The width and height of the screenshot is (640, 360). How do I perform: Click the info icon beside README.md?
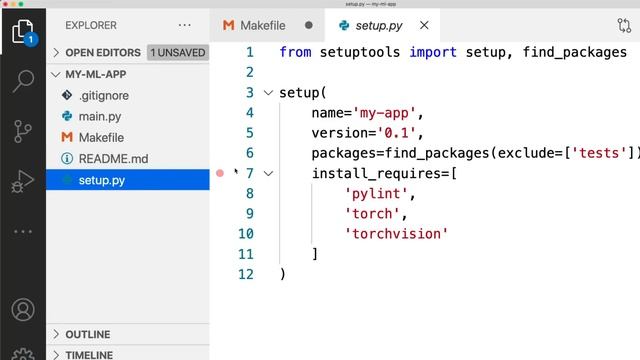coord(67,159)
